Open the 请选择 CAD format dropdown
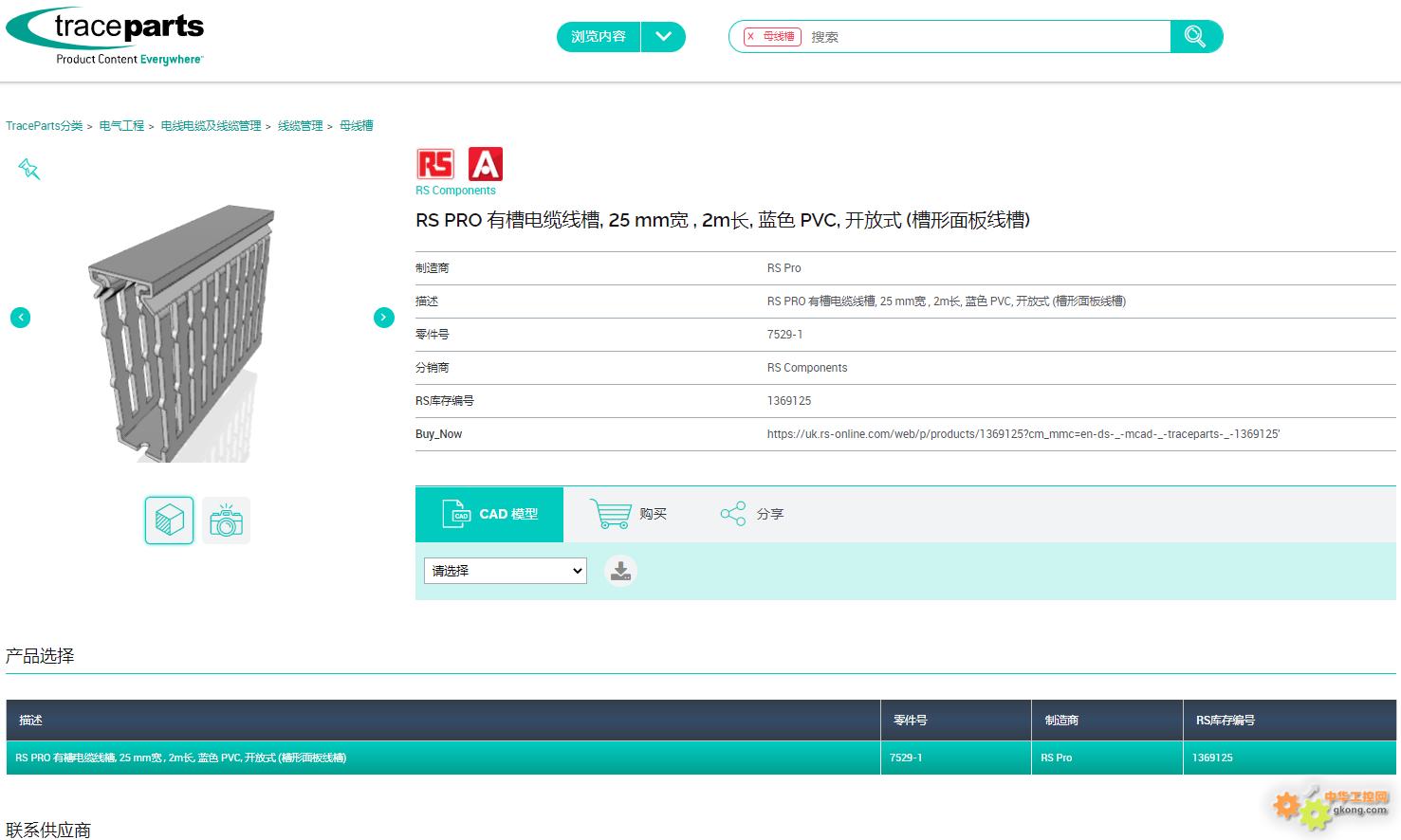This screenshot has height=840, width=1401. pyautogui.click(x=505, y=571)
